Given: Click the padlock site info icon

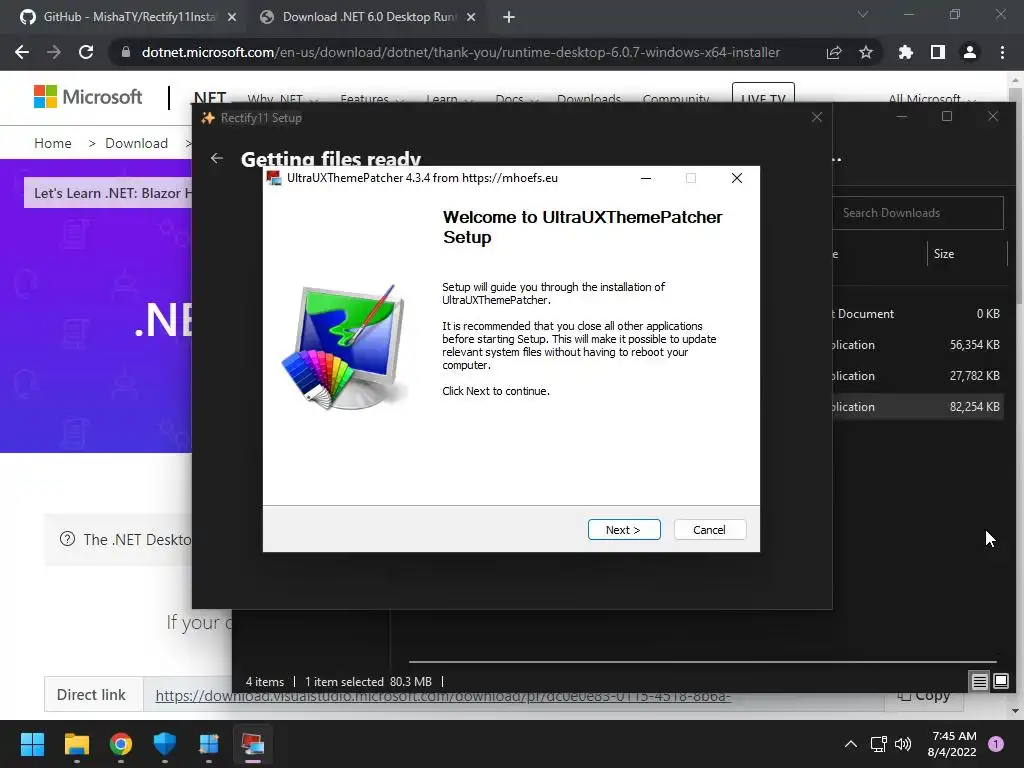Looking at the screenshot, I should pos(125,52).
